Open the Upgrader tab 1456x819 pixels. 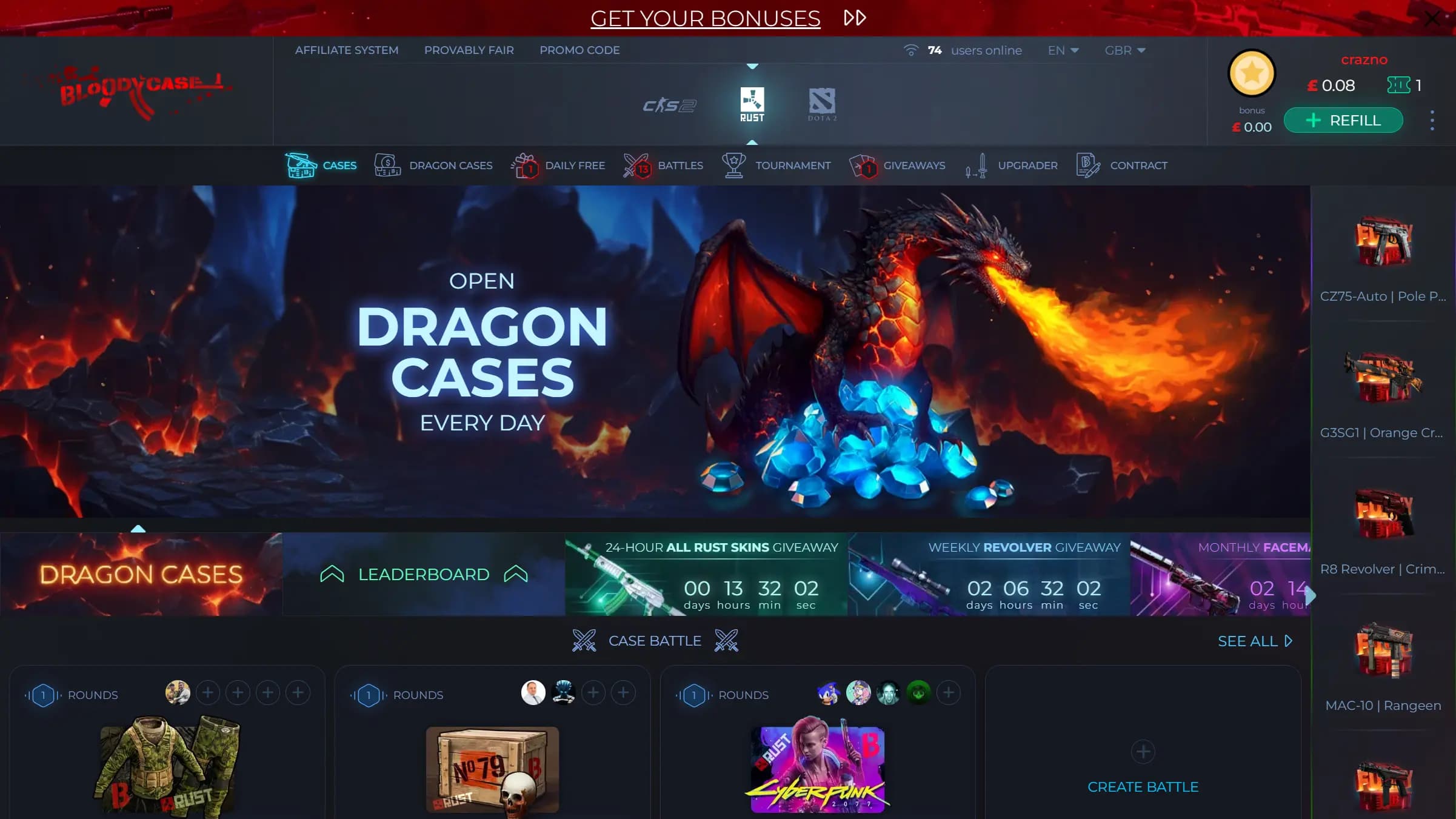click(1011, 165)
